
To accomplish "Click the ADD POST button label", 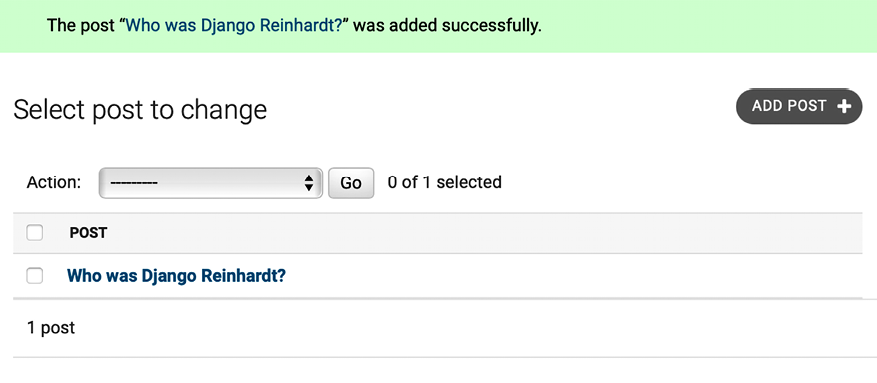I will tap(789, 106).
